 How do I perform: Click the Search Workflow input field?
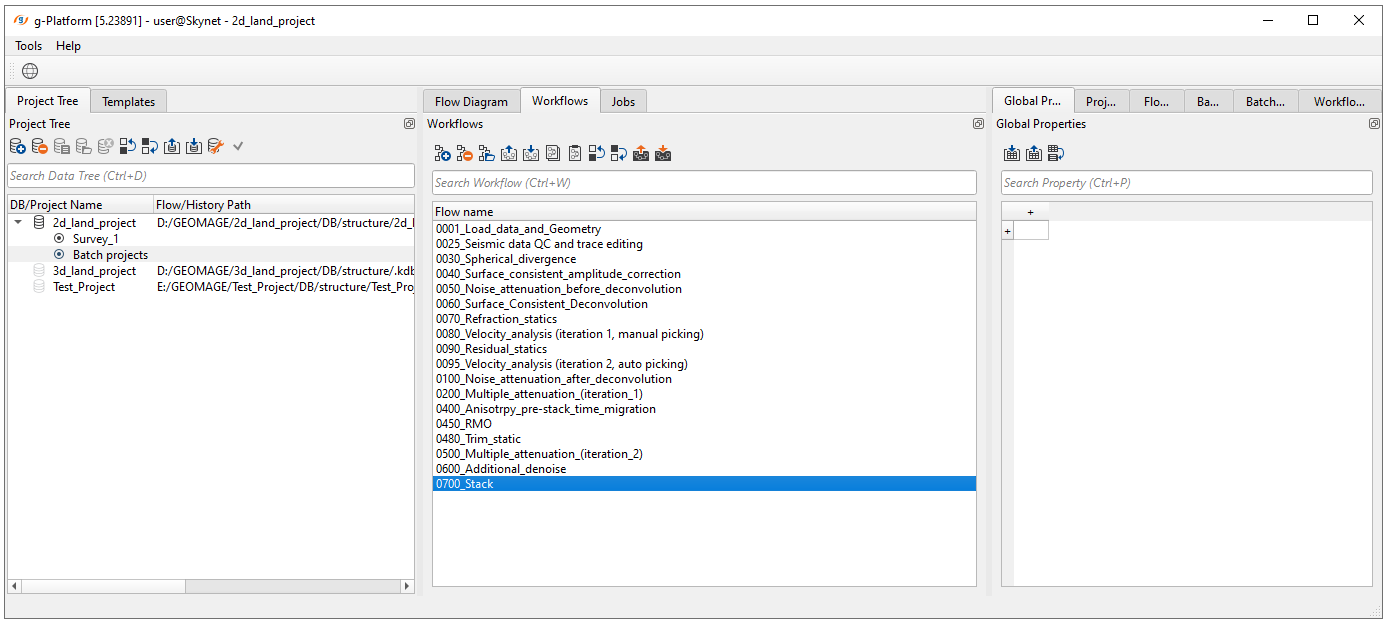(x=704, y=183)
